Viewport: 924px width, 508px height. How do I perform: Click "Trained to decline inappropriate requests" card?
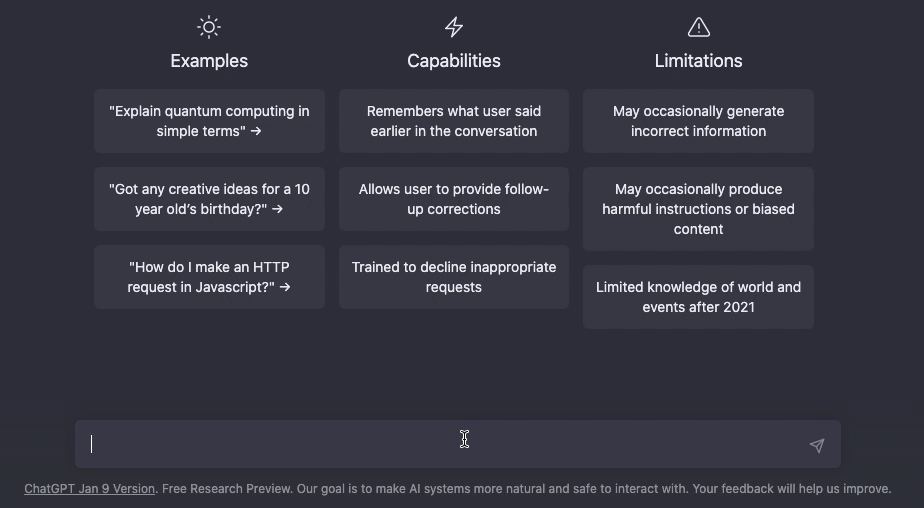(x=454, y=277)
